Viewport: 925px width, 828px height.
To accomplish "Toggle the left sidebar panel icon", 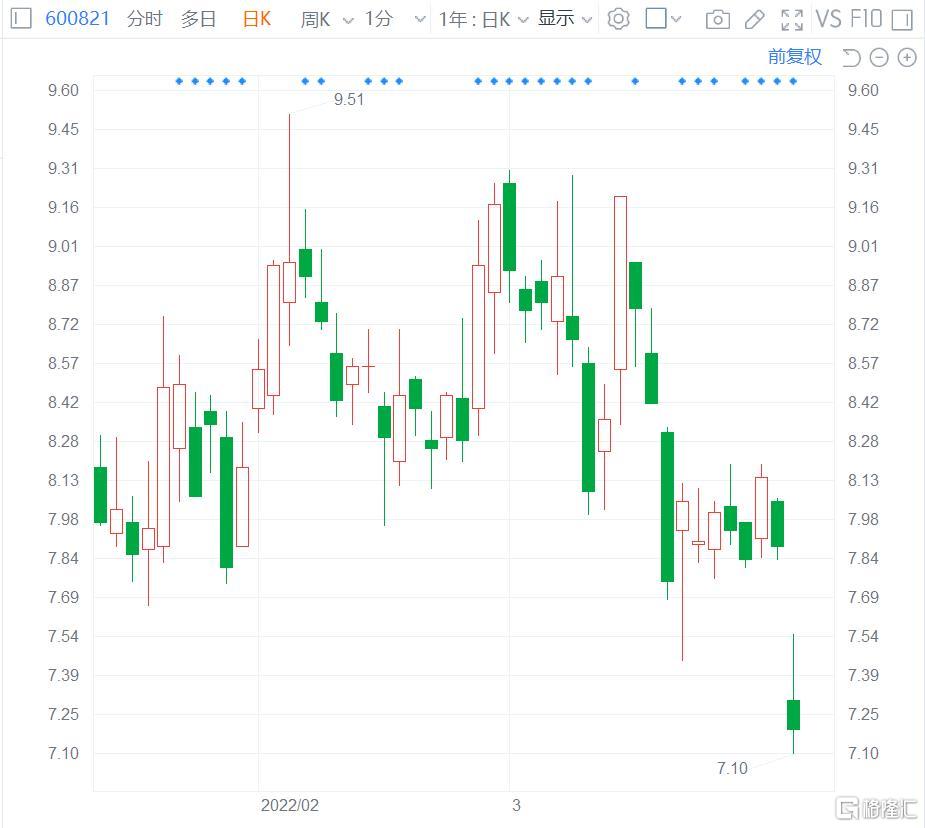I will click(x=21, y=19).
